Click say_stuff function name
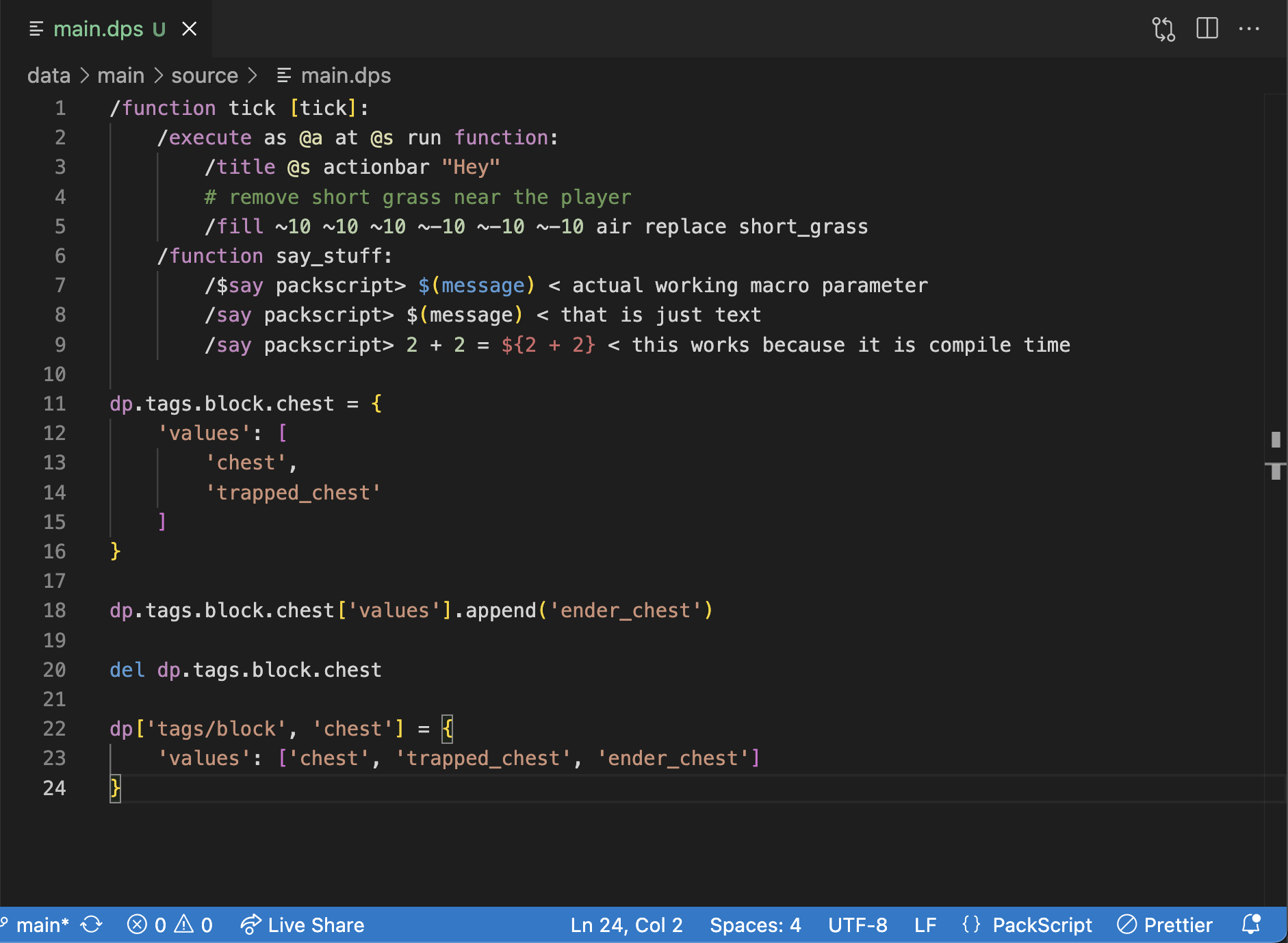Viewport: 1288px width, 943px height. point(329,257)
